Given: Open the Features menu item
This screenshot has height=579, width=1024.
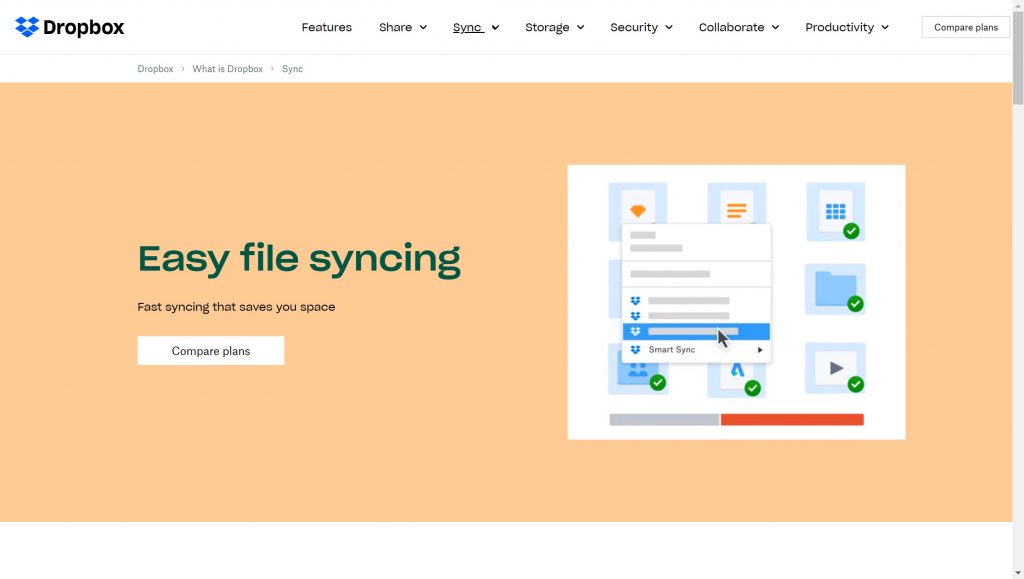Looking at the screenshot, I should pyautogui.click(x=327, y=27).
